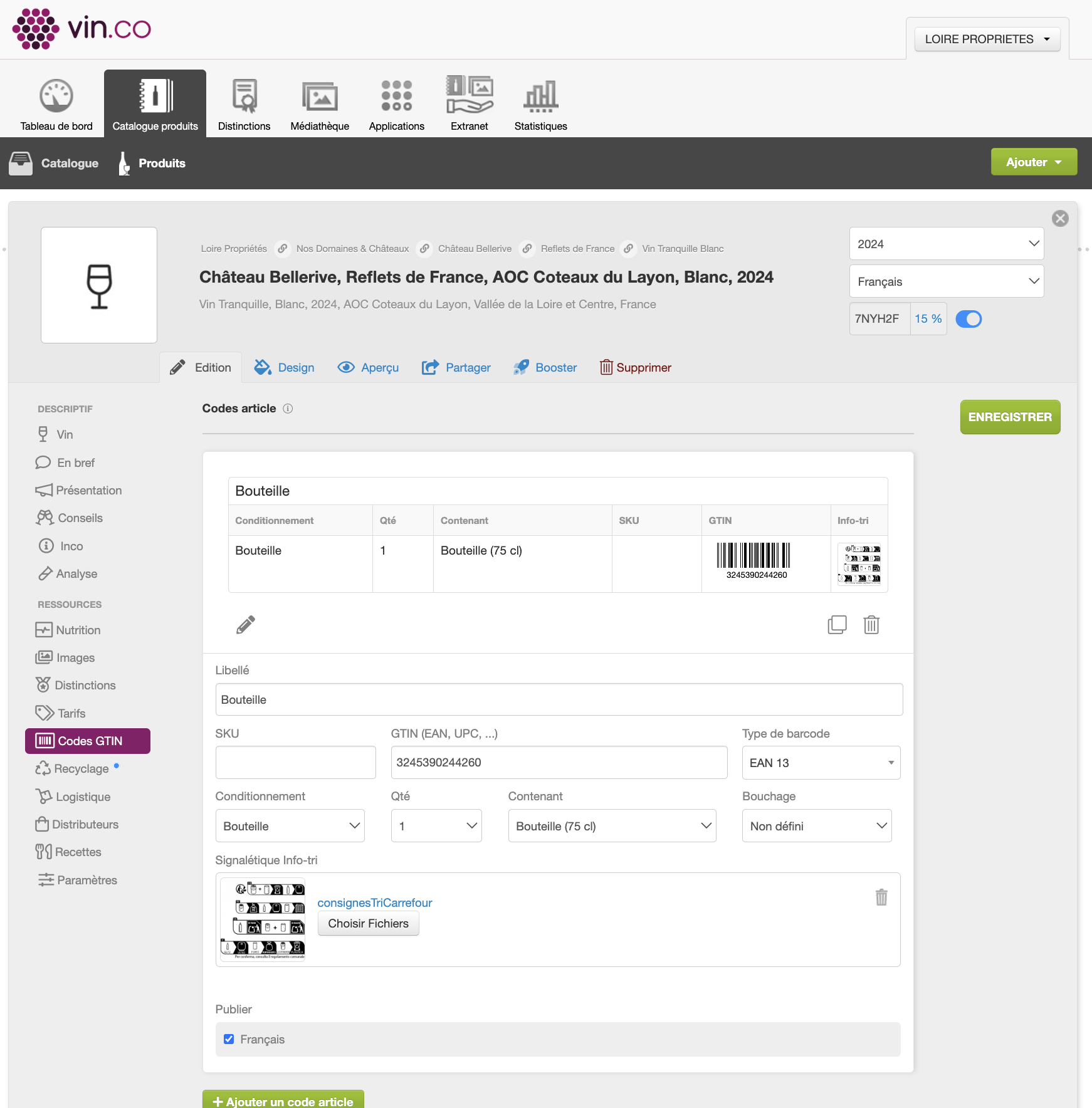Open the wine glass product image placeholder
Image resolution: width=1092 pixels, height=1108 pixels.
coord(99,285)
